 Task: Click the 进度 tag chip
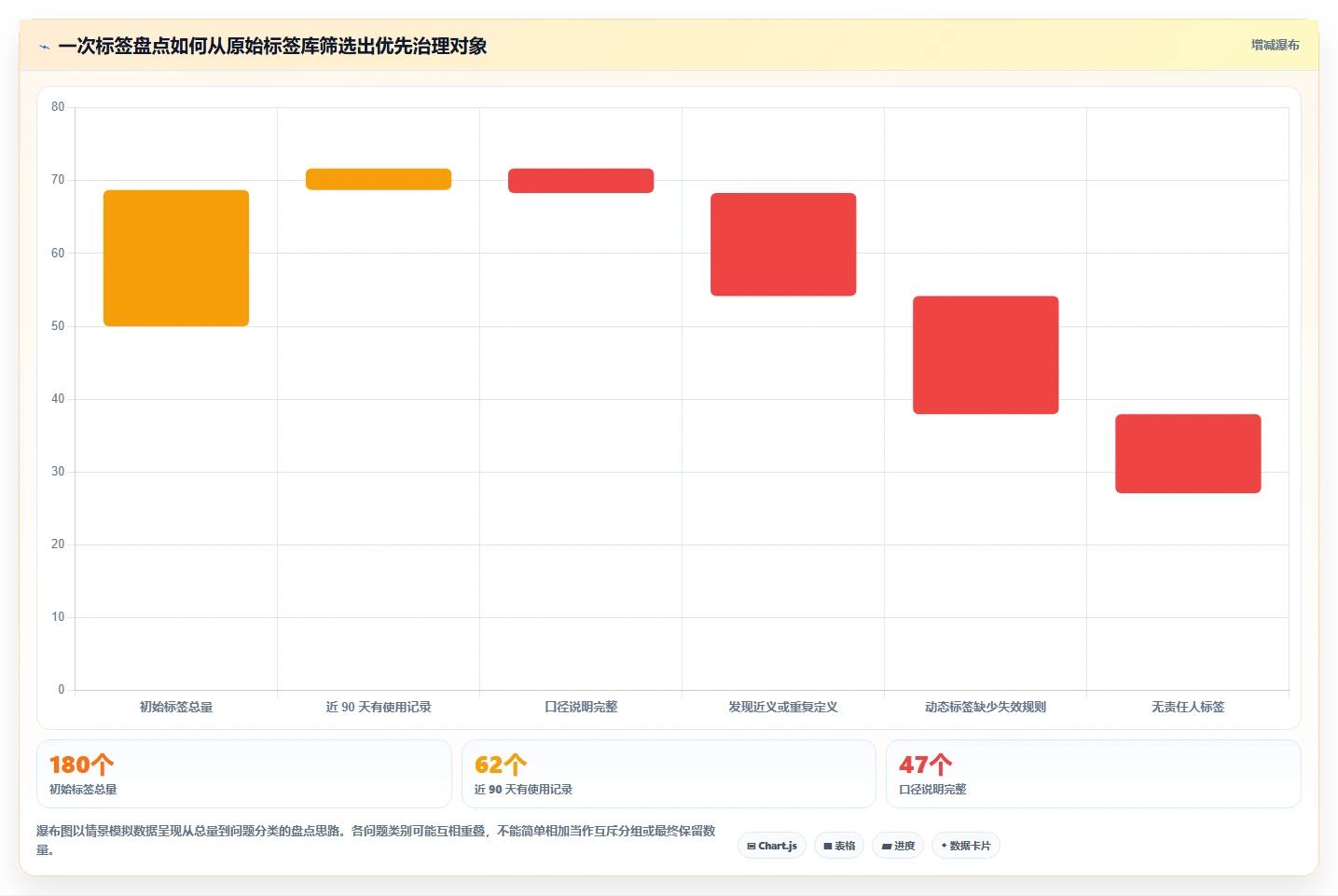pyautogui.click(x=898, y=846)
